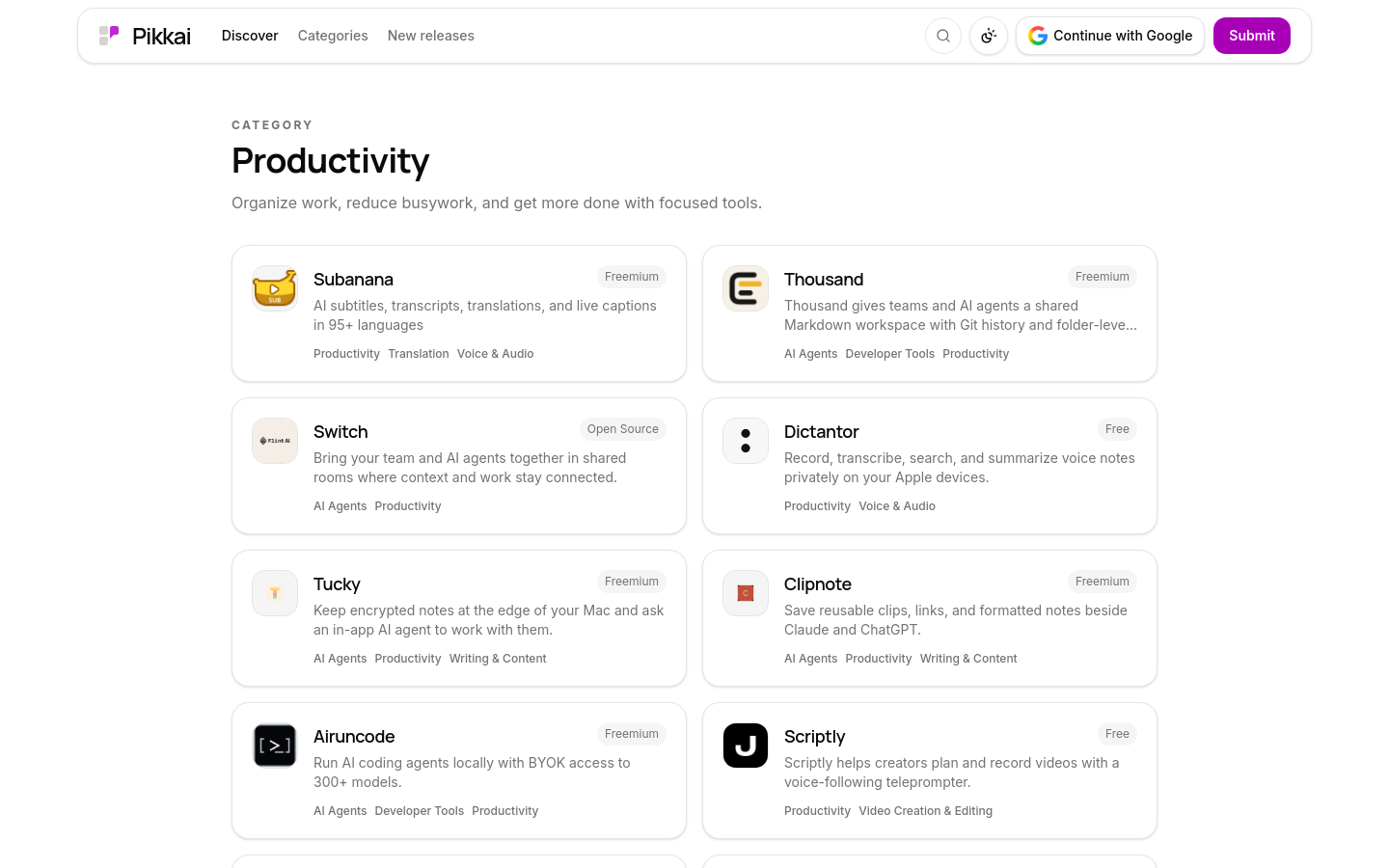Open the Subanana app icon
This screenshot has width=1389, height=868.
[275, 288]
